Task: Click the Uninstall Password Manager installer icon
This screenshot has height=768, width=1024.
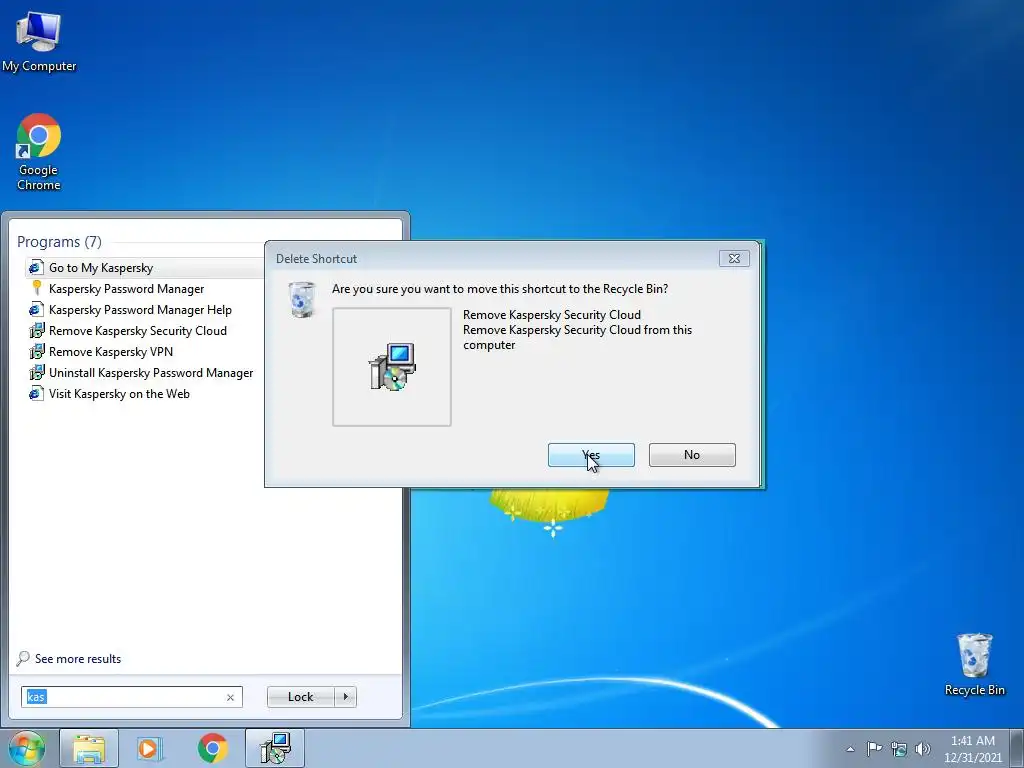Action: (x=37, y=373)
